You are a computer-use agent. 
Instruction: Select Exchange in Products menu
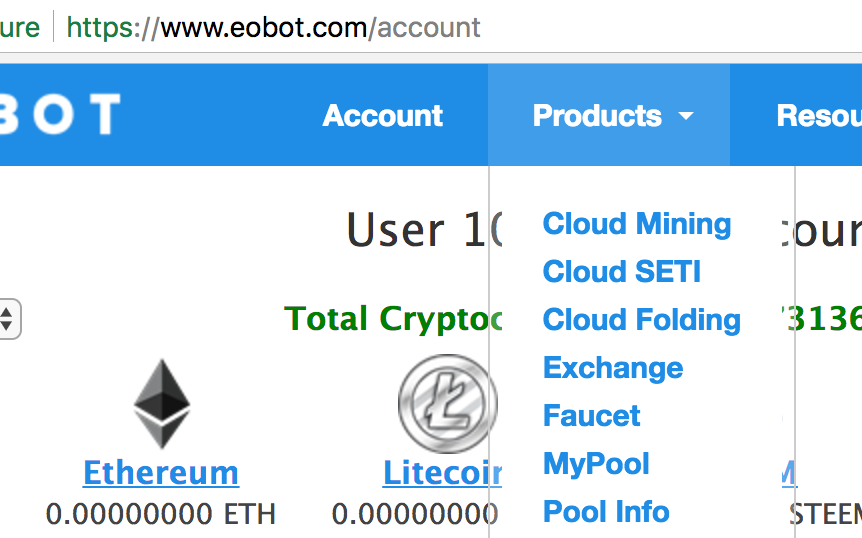click(613, 368)
